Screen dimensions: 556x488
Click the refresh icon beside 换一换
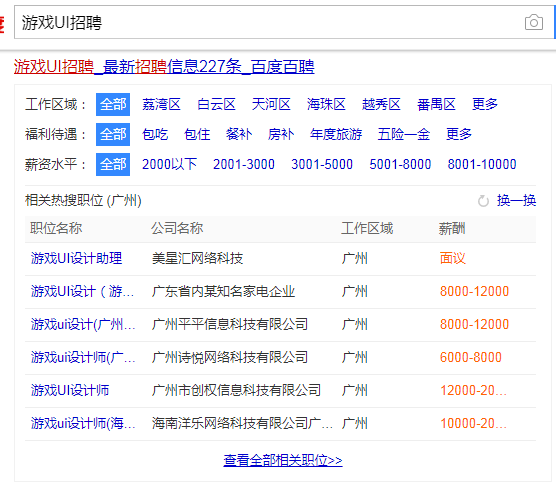click(x=483, y=201)
